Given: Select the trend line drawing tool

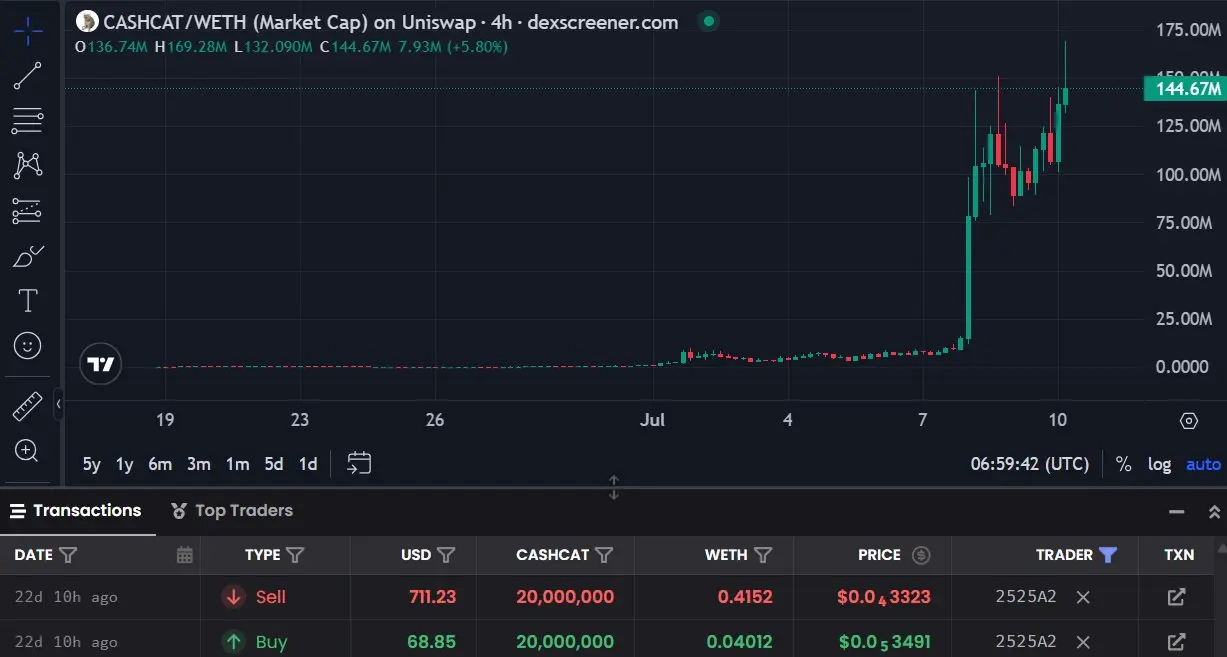Looking at the screenshot, I should [28, 76].
